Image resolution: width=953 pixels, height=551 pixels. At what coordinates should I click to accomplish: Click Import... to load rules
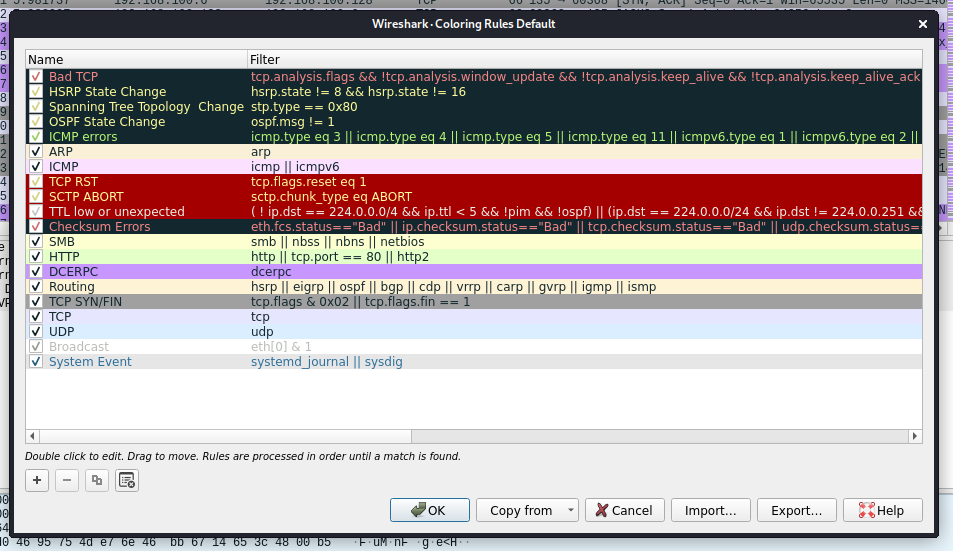pyautogui.click(x=710, y=510)
